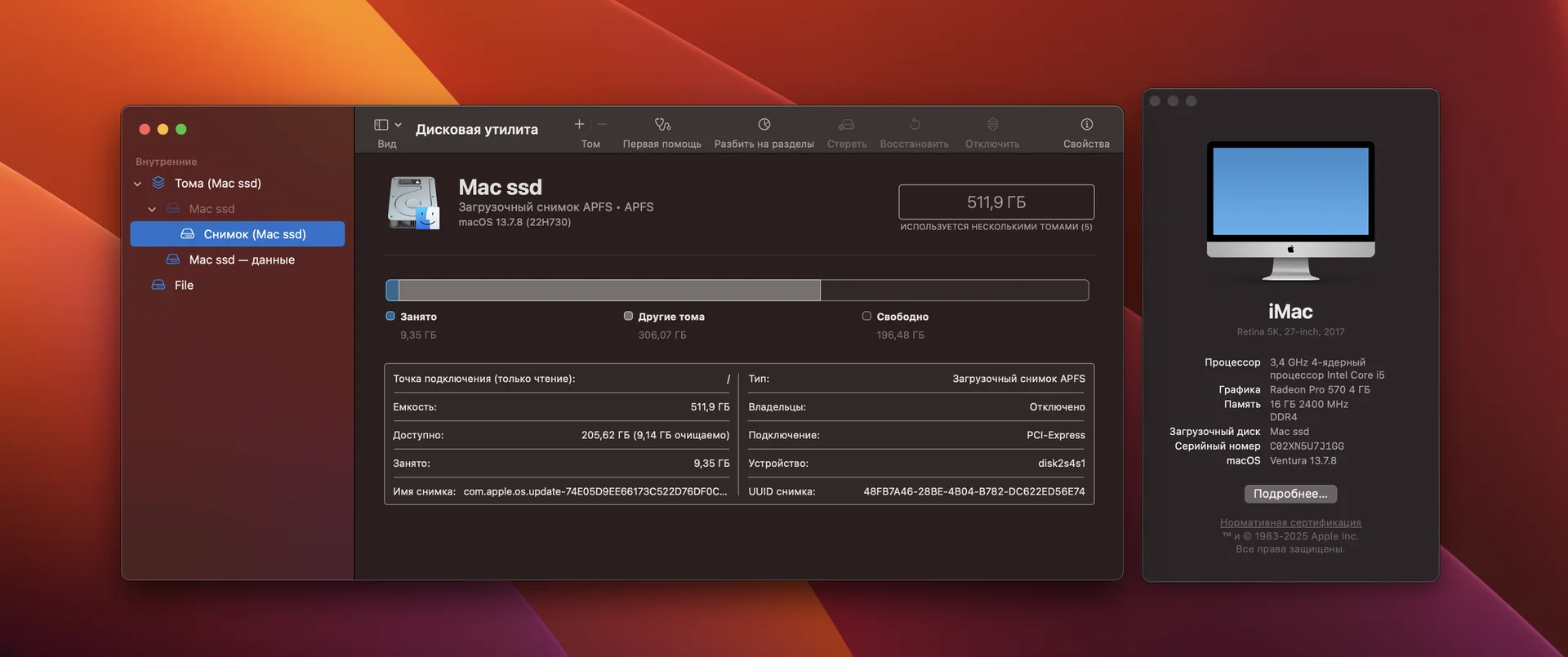The image size is (1568, 657).
Task: Click Radeon Pro 570 4 ГБ graphics value
Action: (x=1320, y=389)
